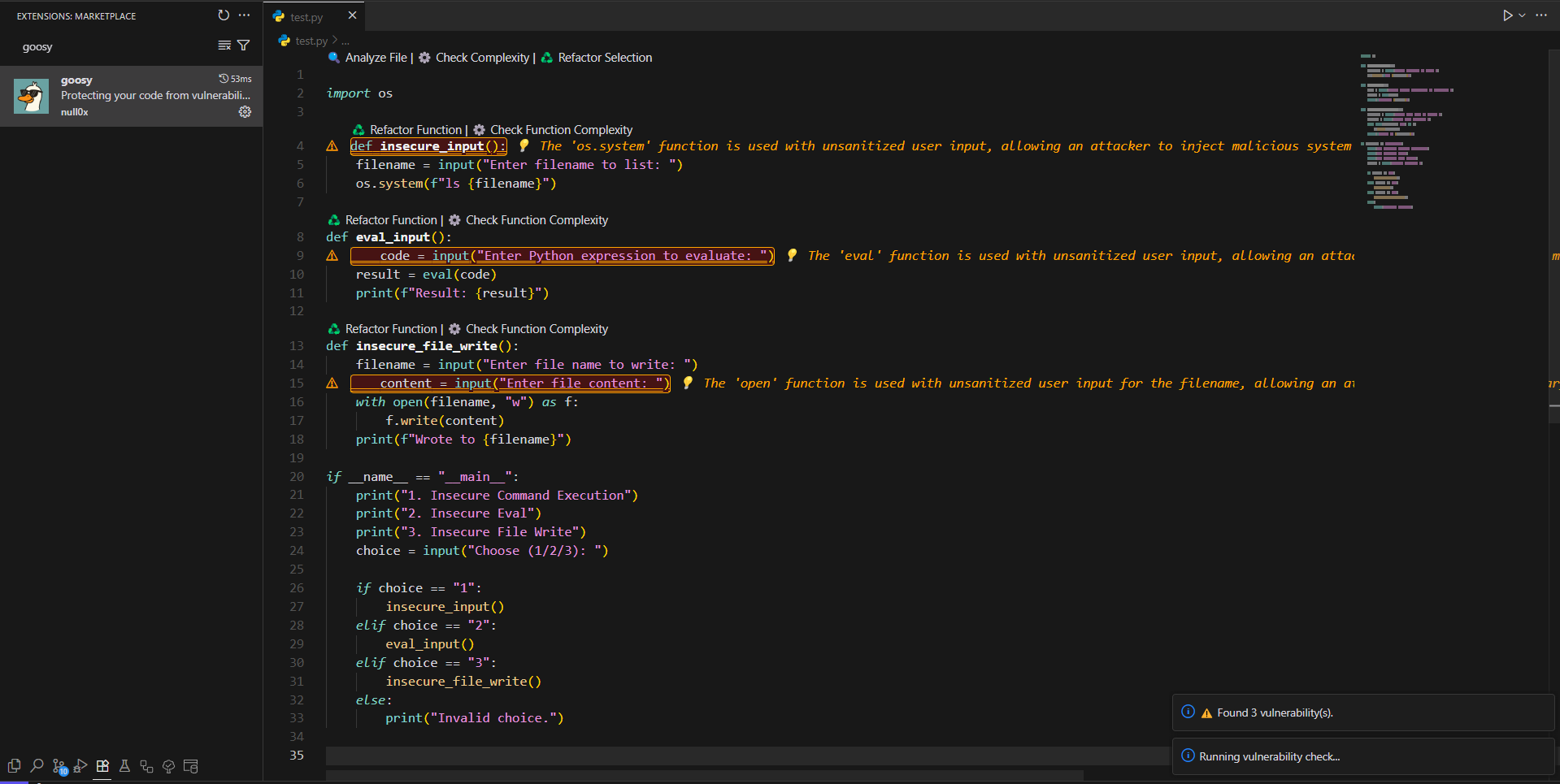1560x784 pixels.
Task: Open the Remote Explorer view
Action: coord(146,765)
